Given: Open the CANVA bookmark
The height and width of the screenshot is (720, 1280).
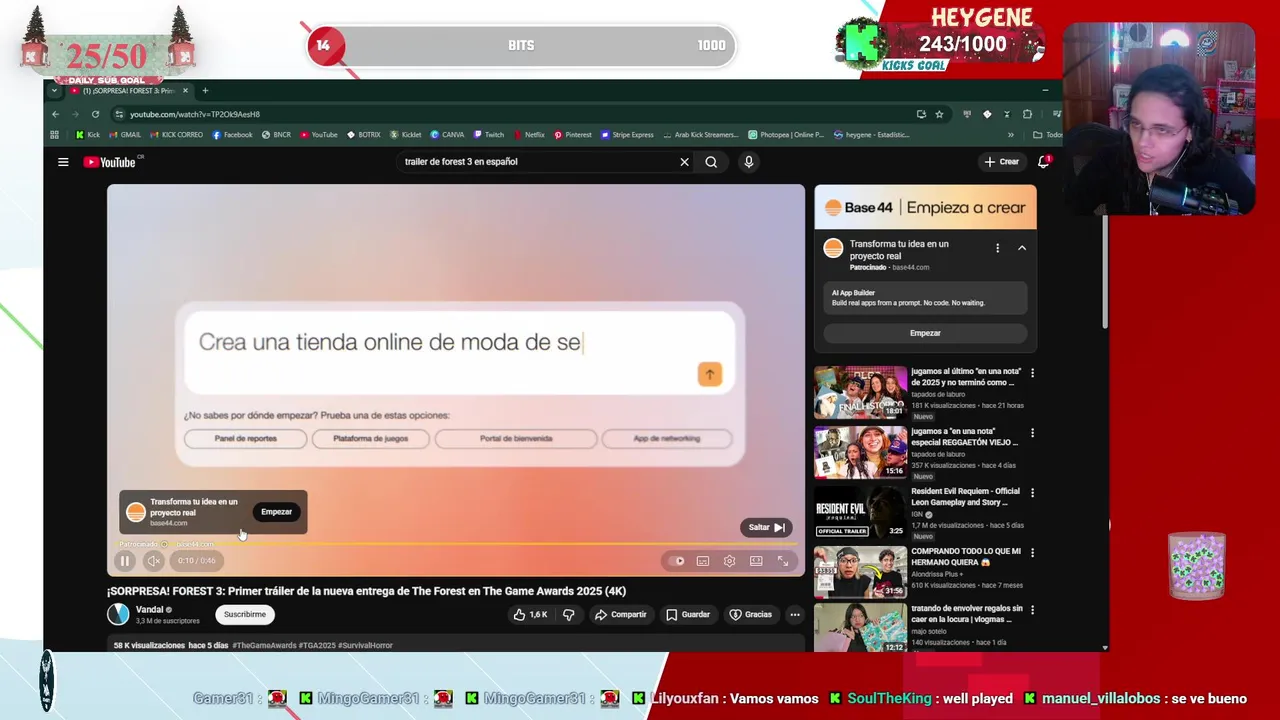Looking at the screenshot, I should coord(447,135).
